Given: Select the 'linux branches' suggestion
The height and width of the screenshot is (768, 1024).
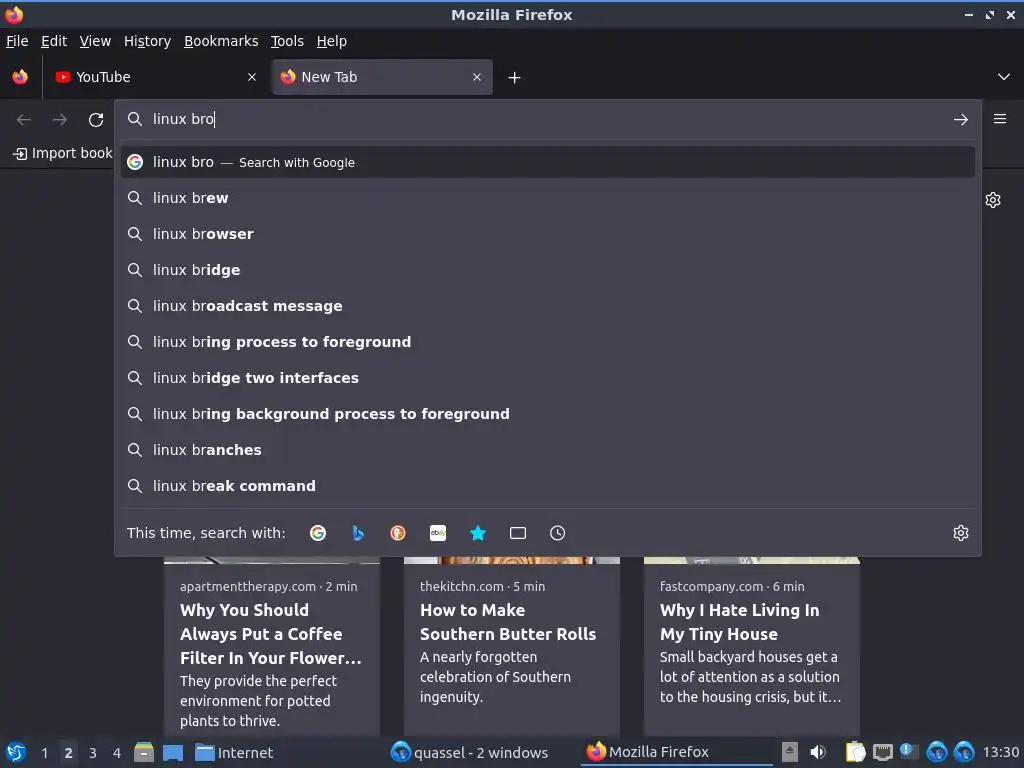Looking at the screenshot, I should point(548,449).
